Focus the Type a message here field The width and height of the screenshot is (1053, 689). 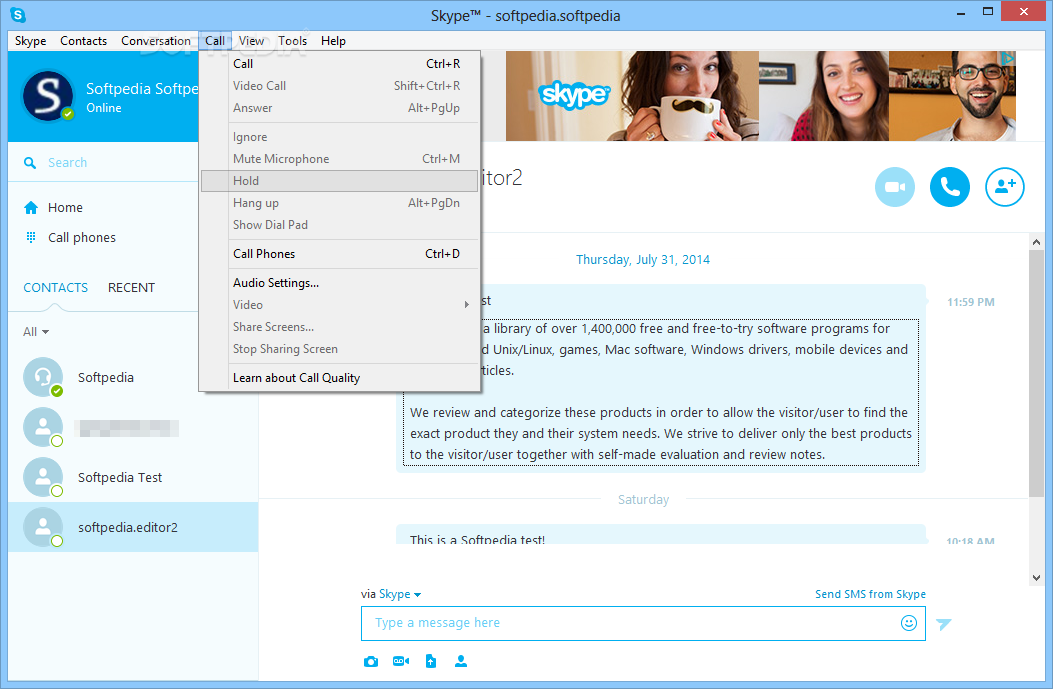(x=643, y=623)
